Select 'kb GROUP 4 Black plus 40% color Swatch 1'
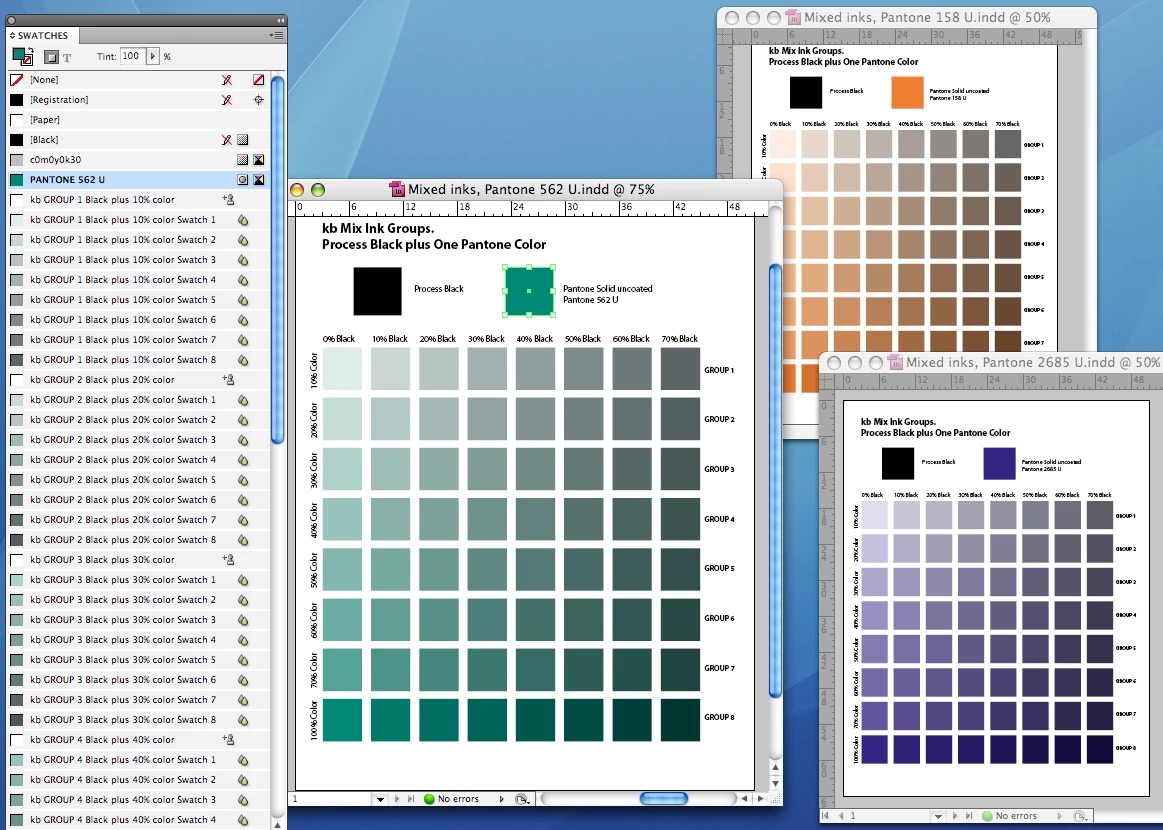The height and width of the screenshot is (830, 1163). click(139, 760)
